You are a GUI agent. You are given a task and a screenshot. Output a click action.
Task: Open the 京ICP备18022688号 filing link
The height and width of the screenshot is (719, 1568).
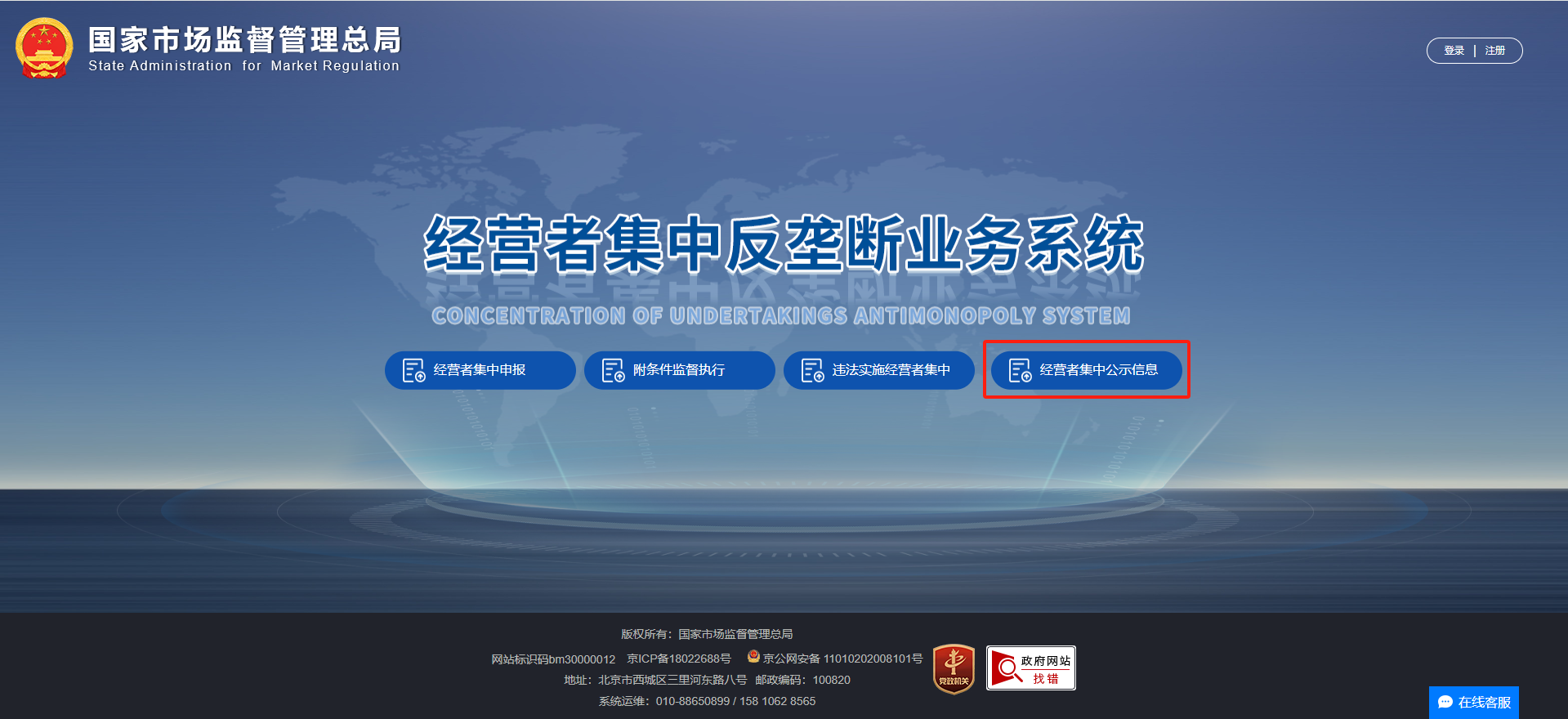tap(678, 659)
